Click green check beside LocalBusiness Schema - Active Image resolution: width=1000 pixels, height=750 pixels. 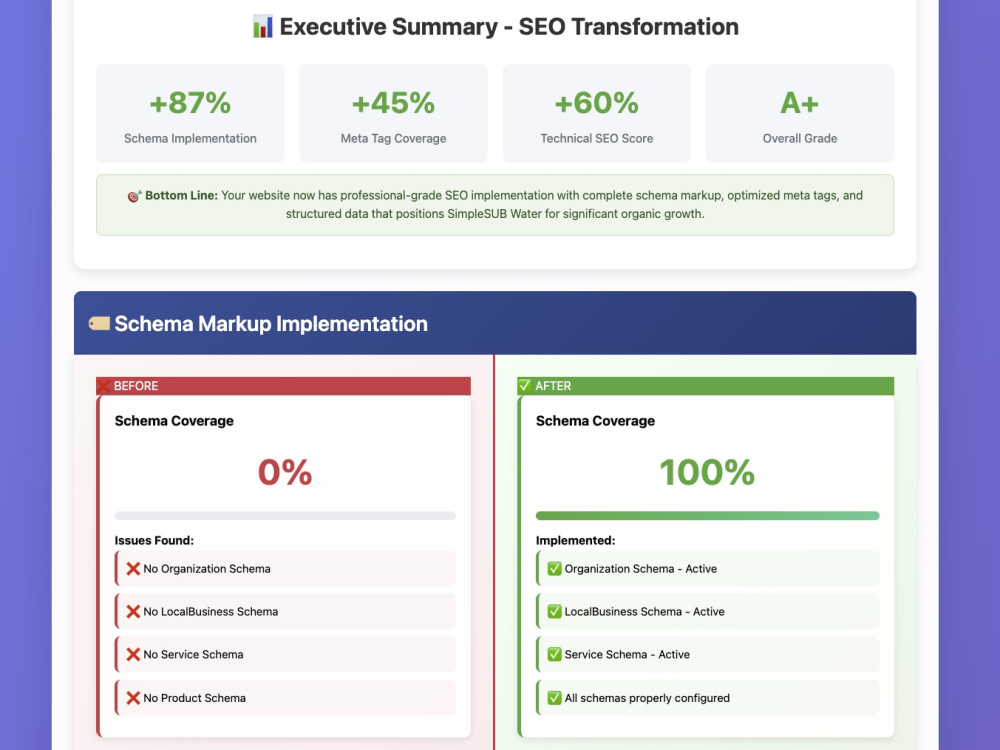[x=554, y=612]
